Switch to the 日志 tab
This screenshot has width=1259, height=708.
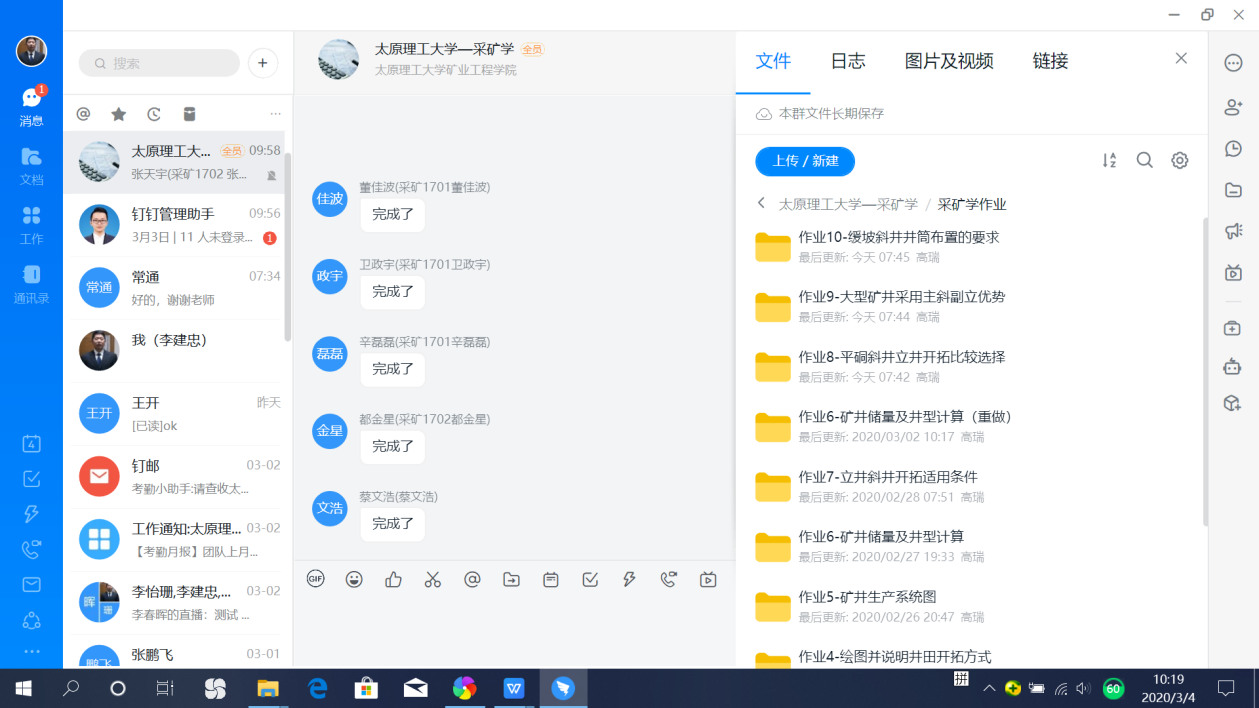click(x=847, y=61)
